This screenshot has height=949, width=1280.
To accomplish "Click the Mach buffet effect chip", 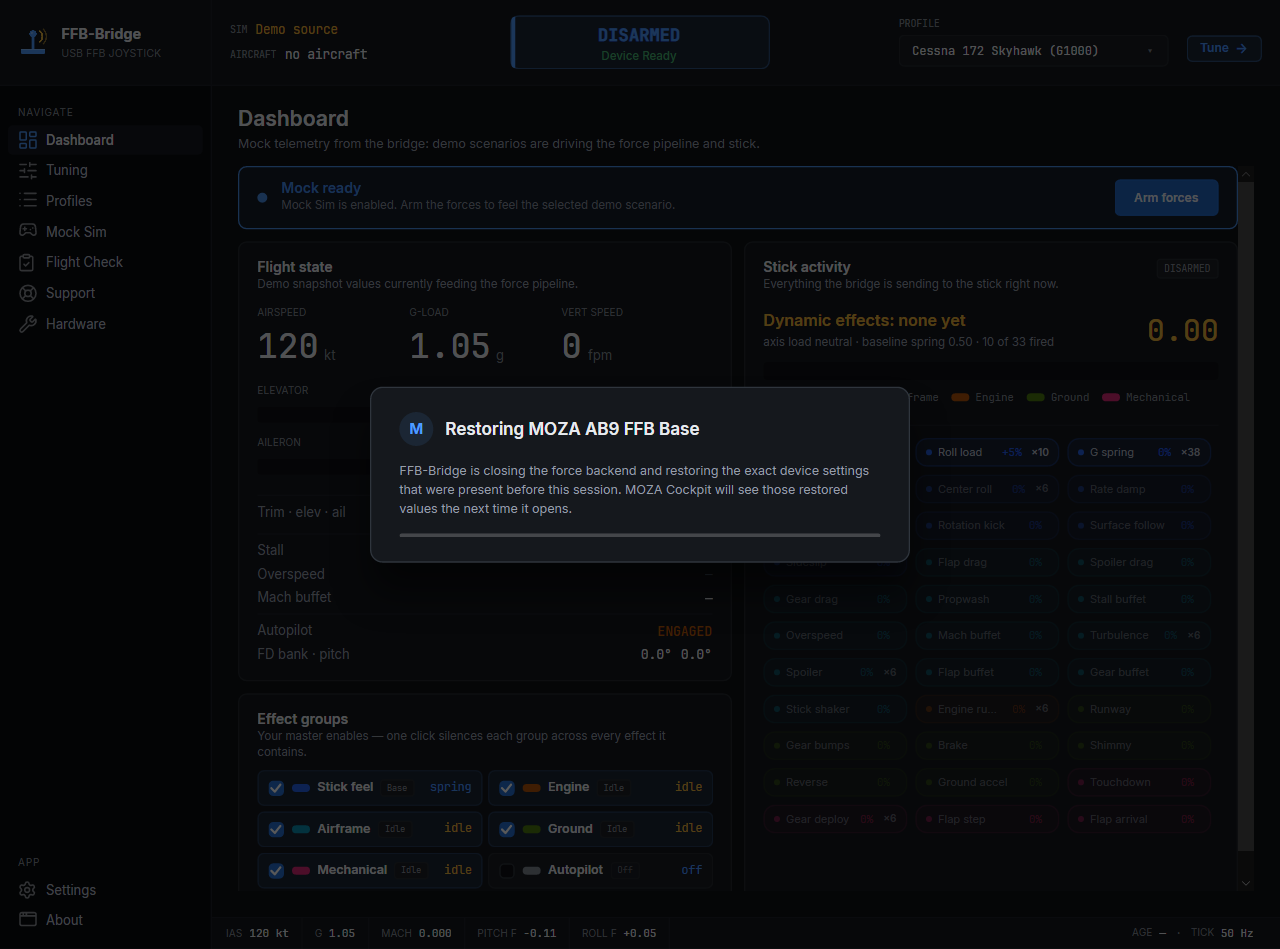I will [987, 635].
